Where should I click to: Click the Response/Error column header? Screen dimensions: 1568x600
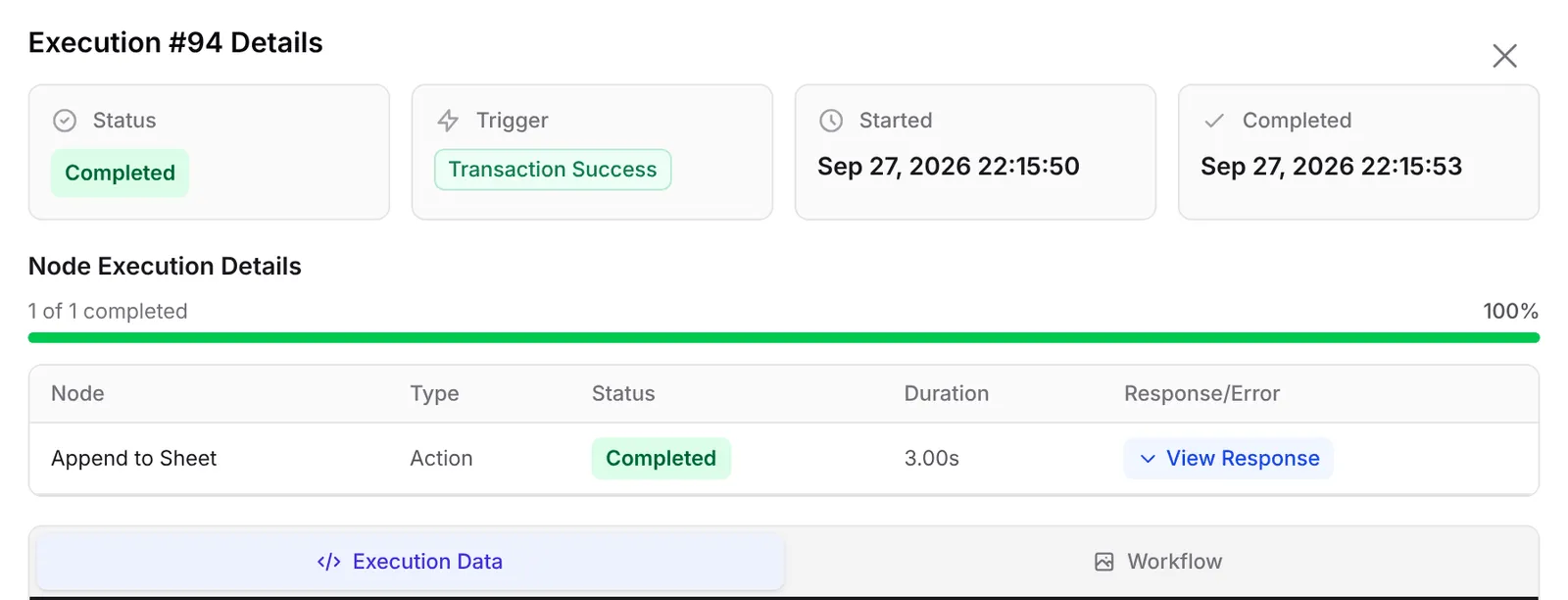(x=1201, y=394)
